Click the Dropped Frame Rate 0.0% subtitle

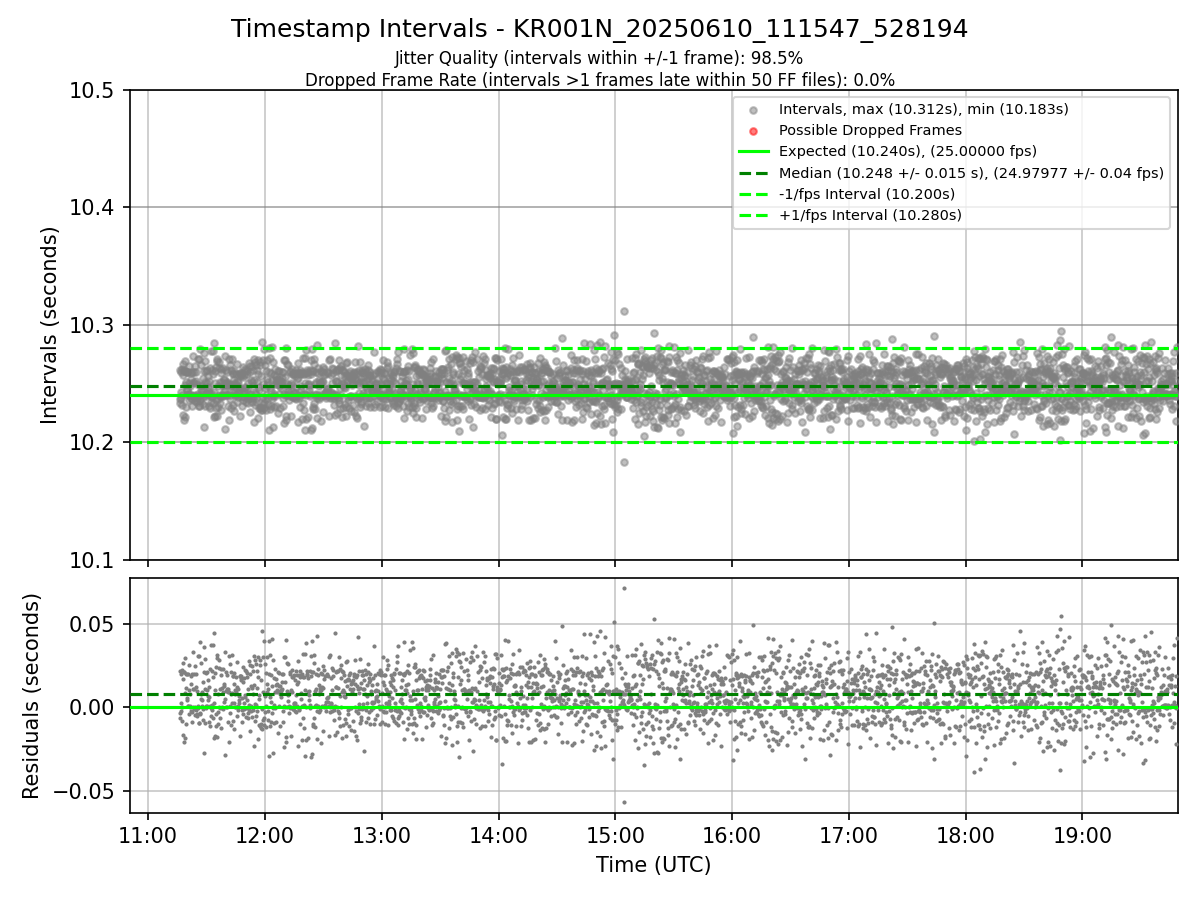tap(599, 79)
